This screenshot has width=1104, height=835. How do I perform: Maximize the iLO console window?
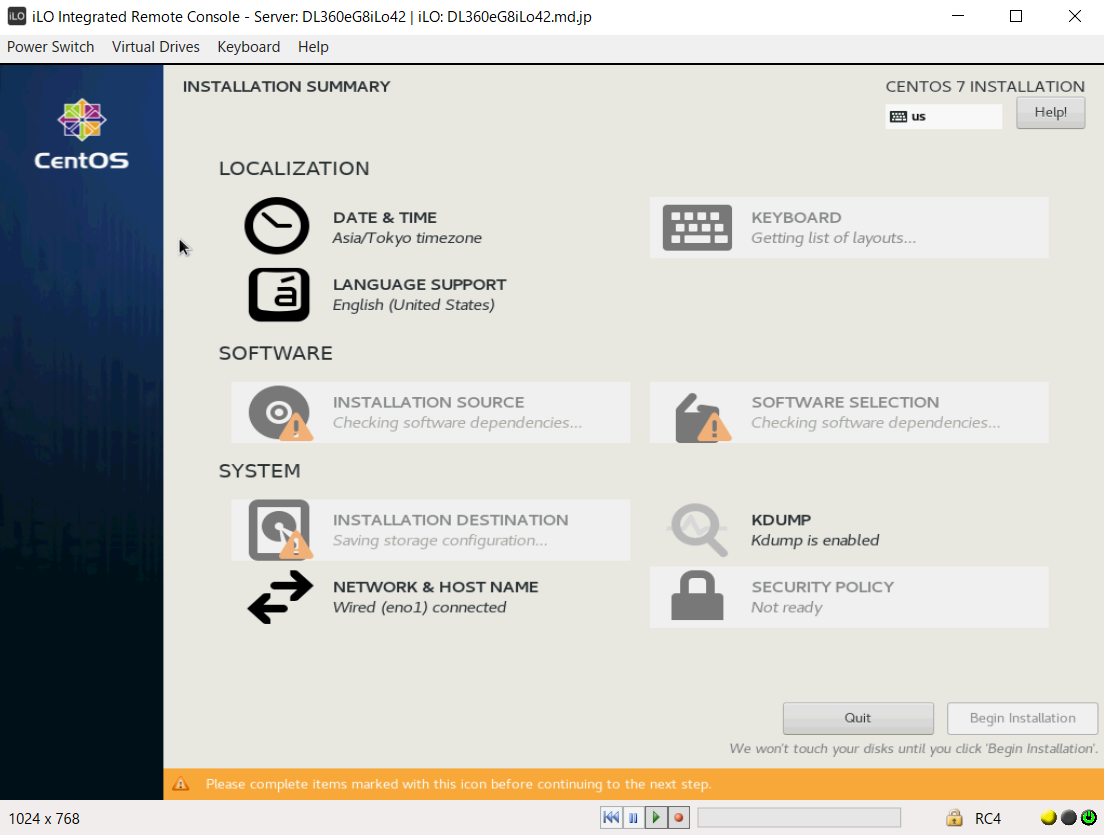(1016, 16)
